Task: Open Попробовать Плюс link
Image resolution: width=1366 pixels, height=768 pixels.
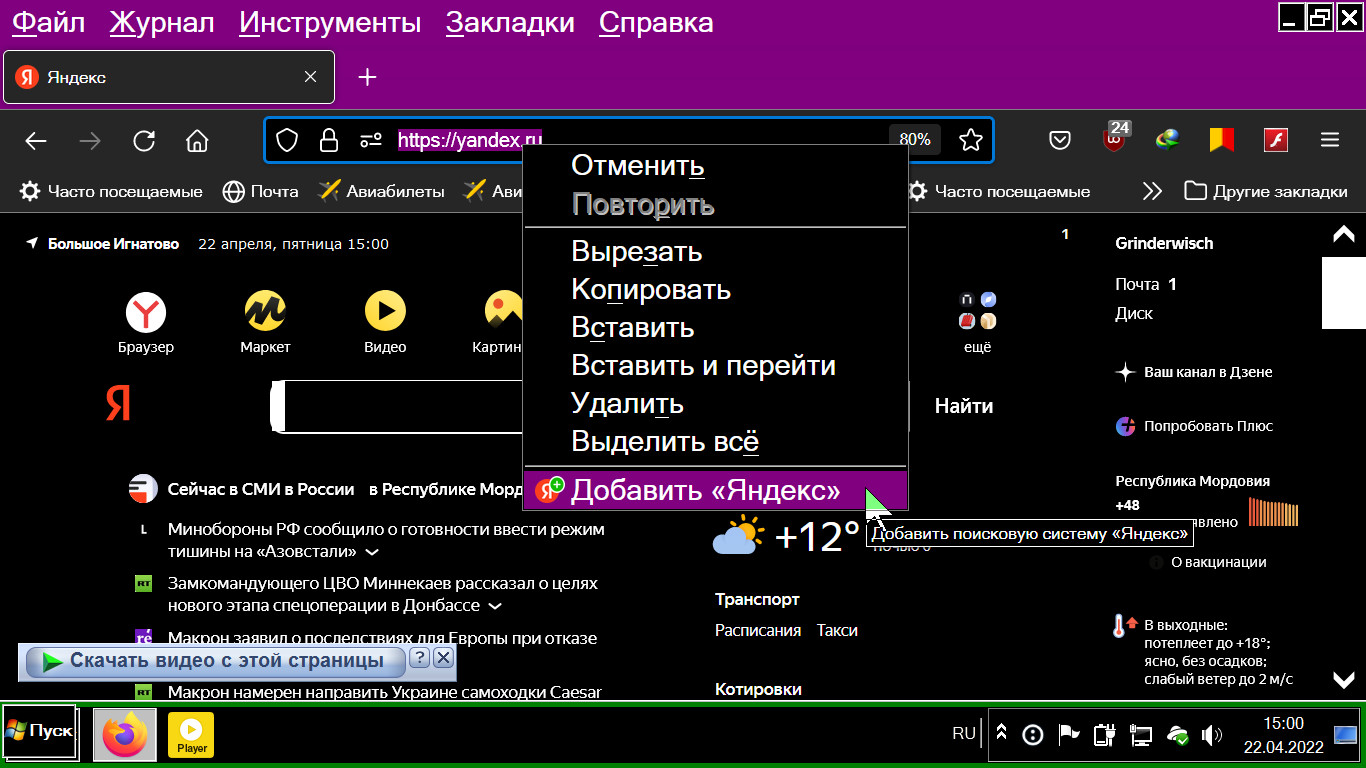Action: (x=1194, y=426)
